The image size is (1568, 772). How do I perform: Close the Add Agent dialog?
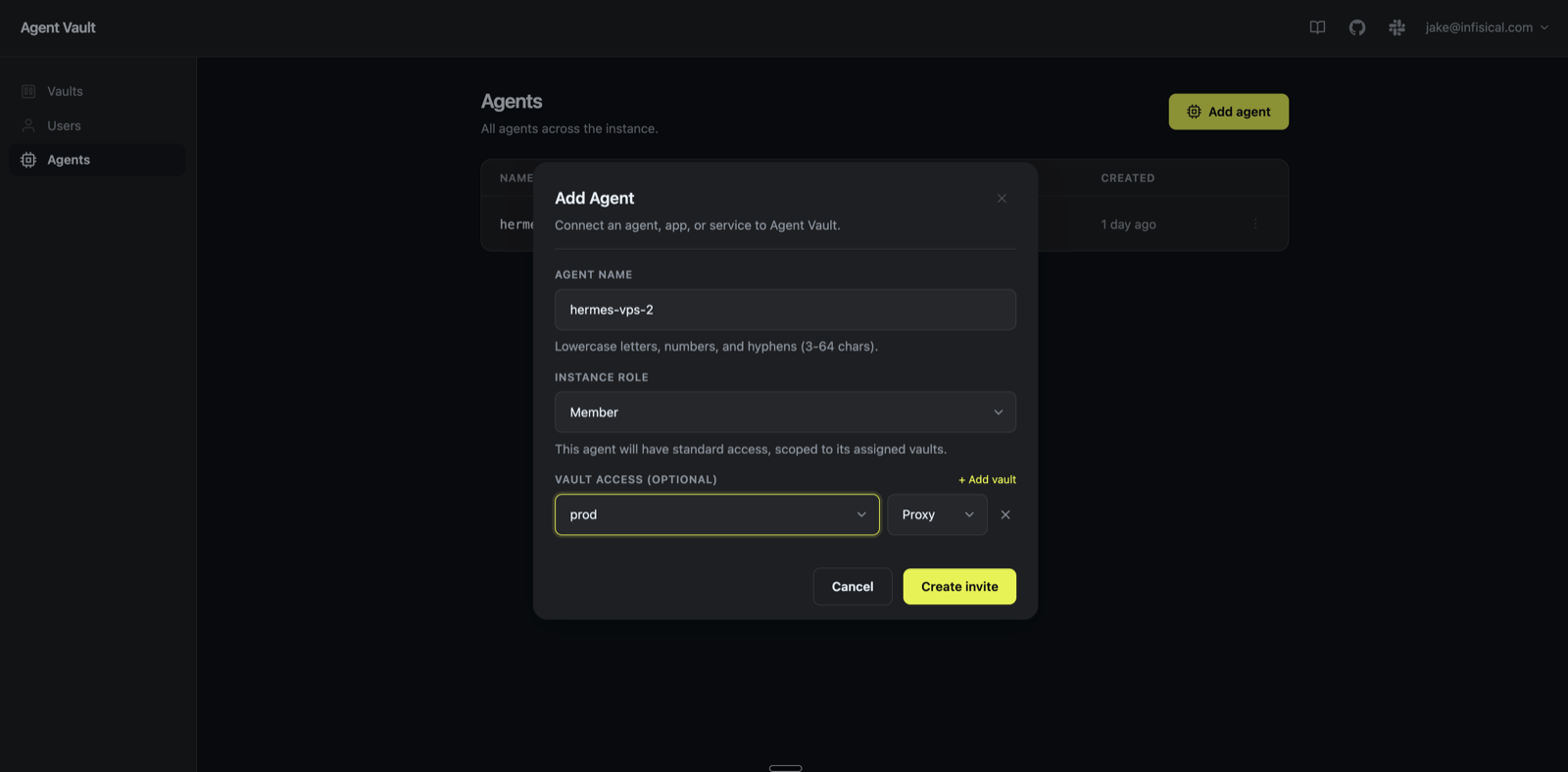click(1002, 198)
